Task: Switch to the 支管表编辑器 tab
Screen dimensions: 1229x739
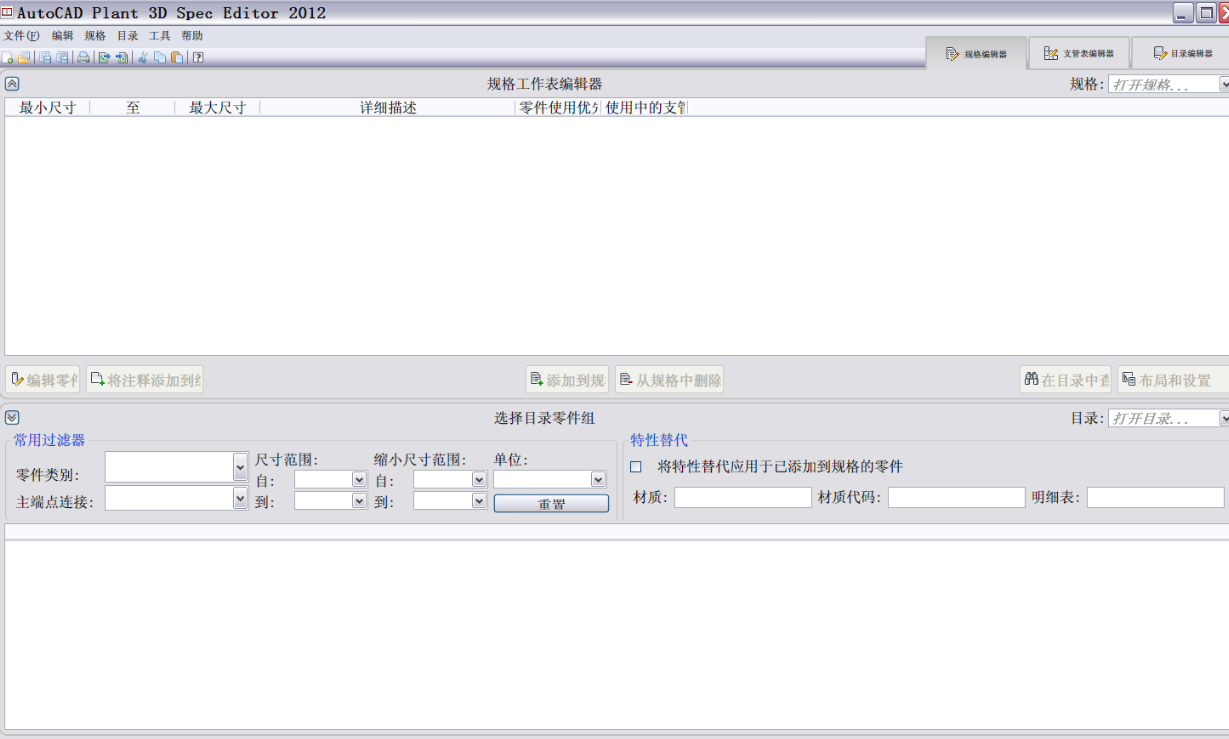Action: (x=1079, y=54)
